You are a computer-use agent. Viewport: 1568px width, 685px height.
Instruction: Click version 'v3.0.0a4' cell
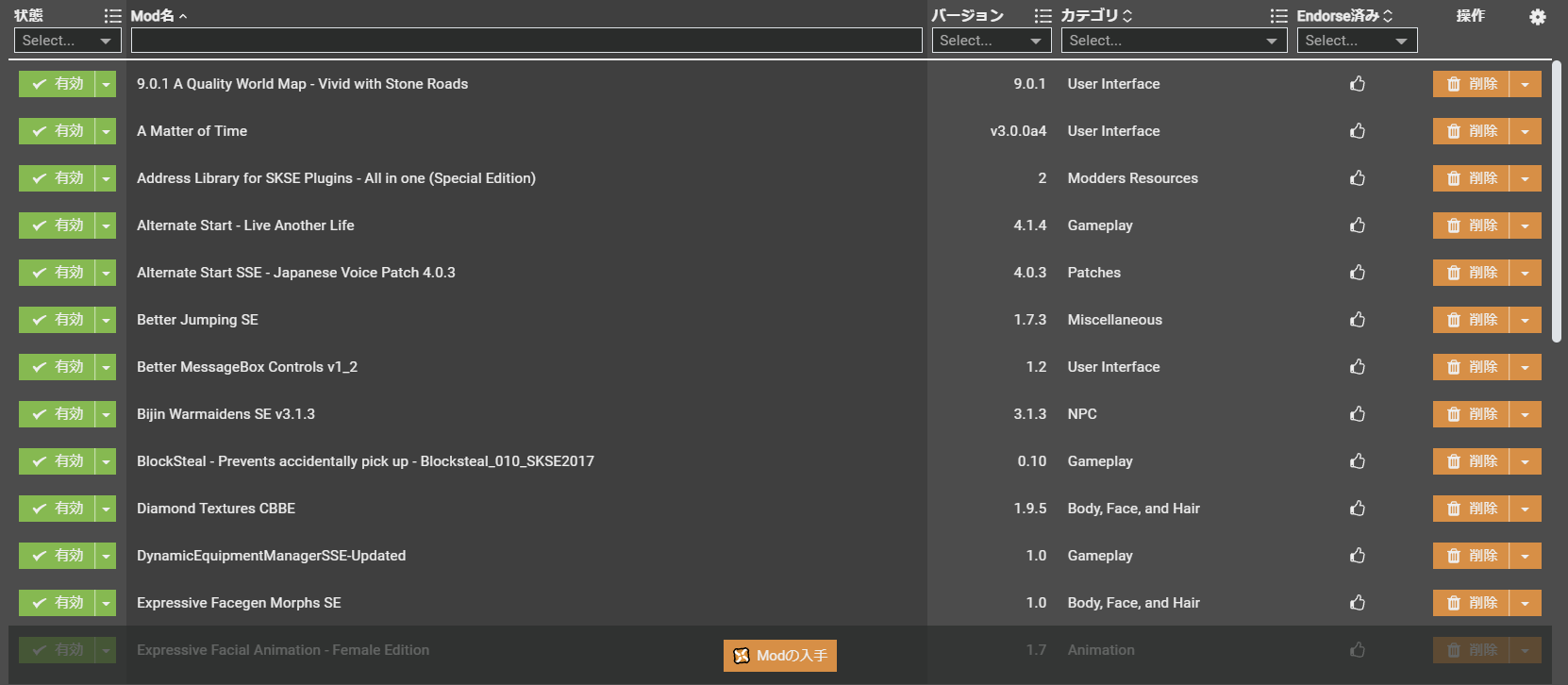(1018, 131)
